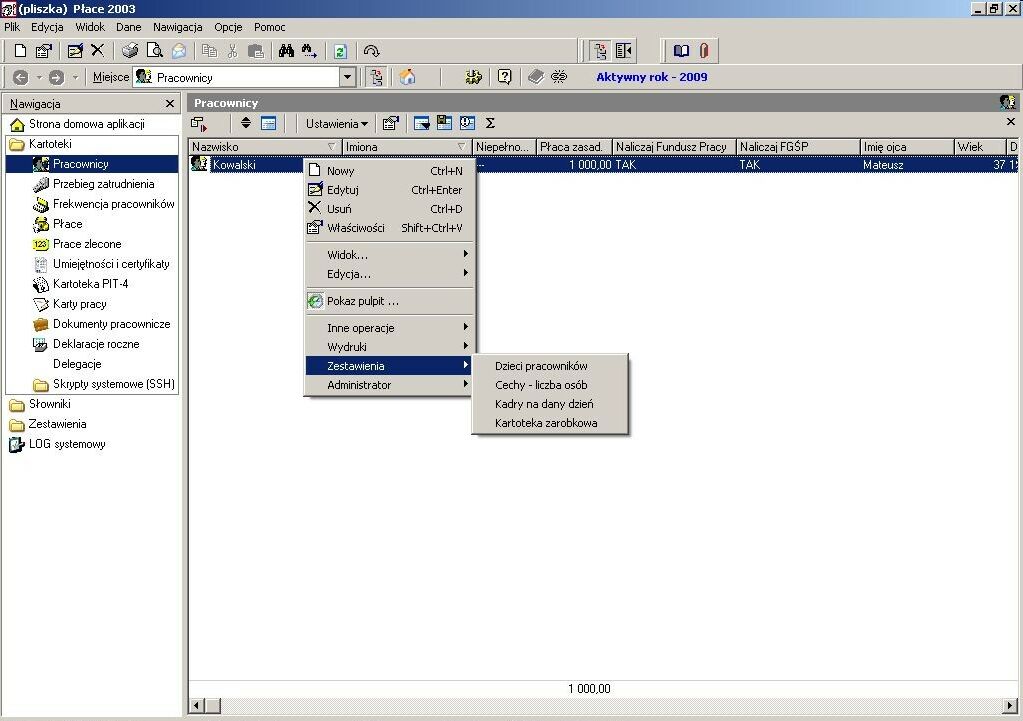Viewport: 1023px width, 721px height.
Task: Open the Miejsce Pracownicy dropdown
Action: point(347,77)
